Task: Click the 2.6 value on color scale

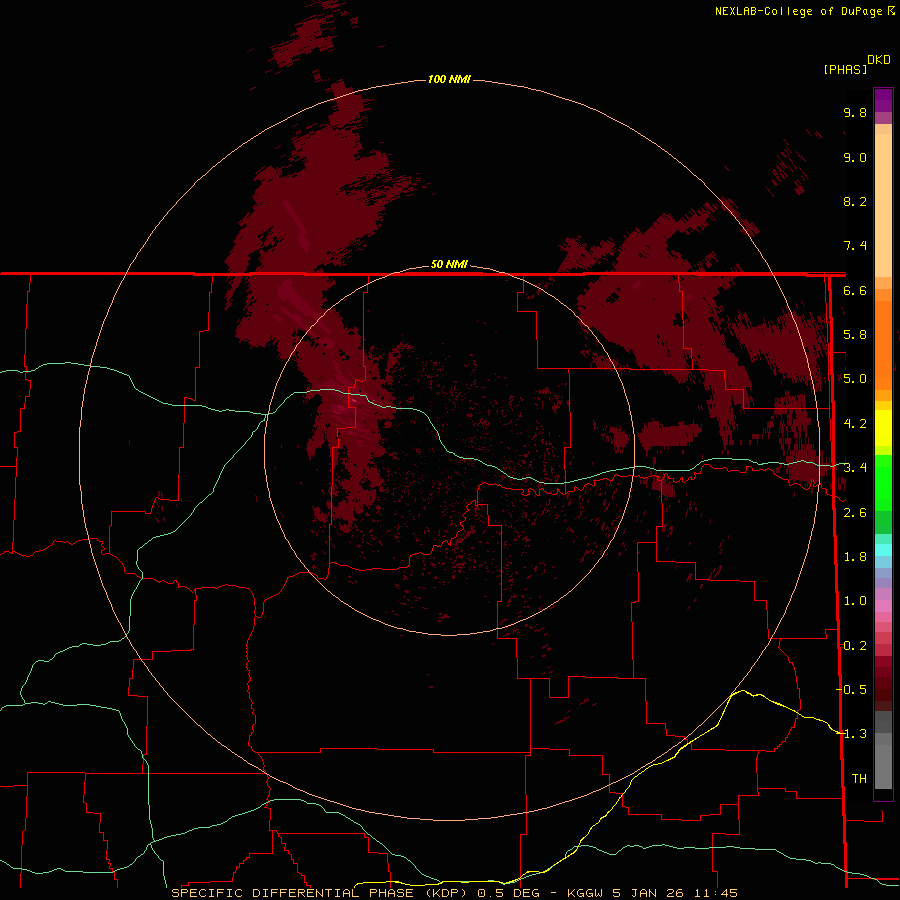Action: click(855, 513)
